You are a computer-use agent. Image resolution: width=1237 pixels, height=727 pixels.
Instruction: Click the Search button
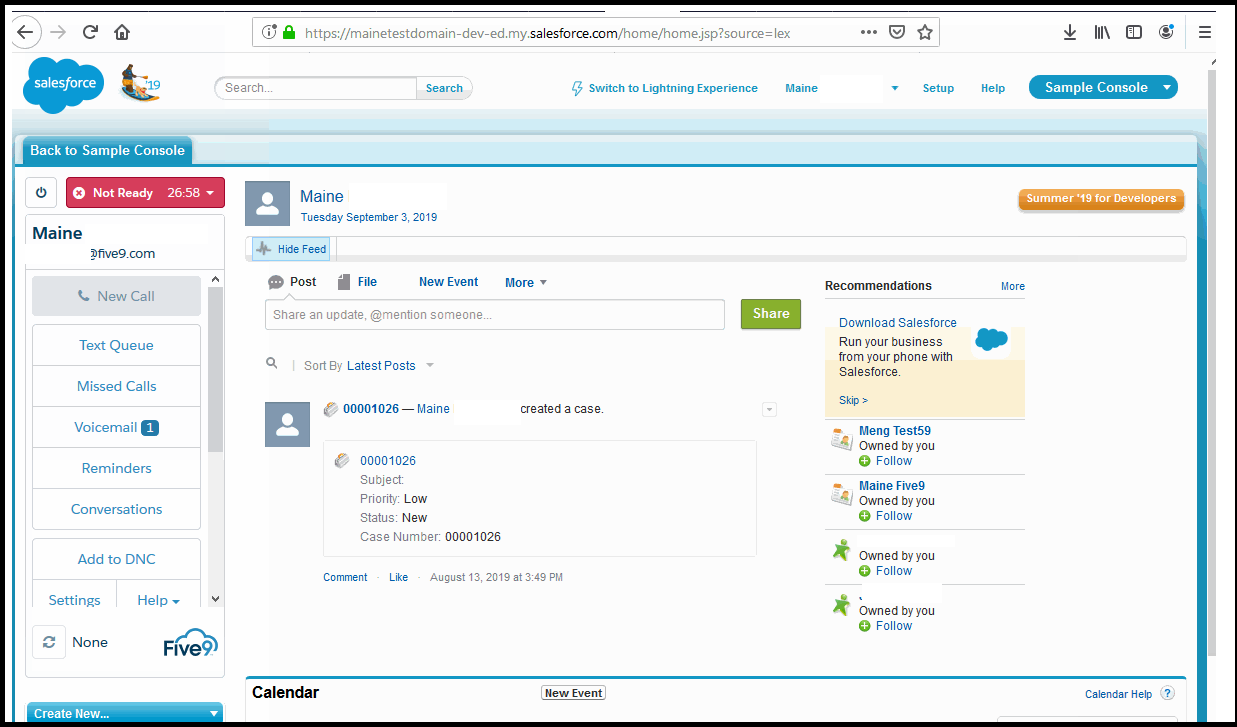pyautogui.click(x=444, y=88)
